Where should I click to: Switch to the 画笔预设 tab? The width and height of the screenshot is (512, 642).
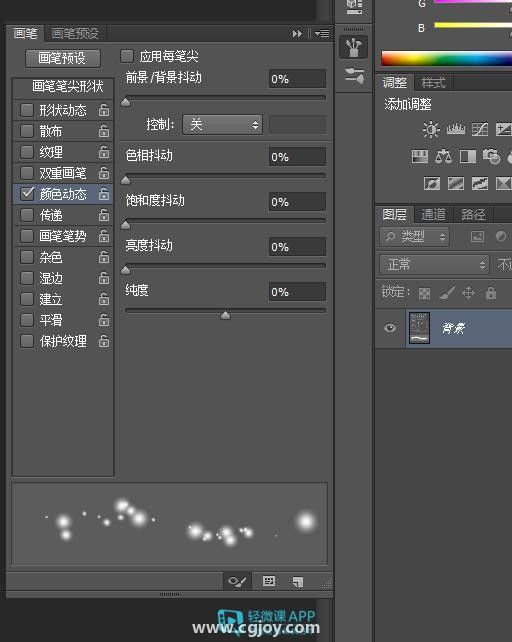tap(75, 33)
